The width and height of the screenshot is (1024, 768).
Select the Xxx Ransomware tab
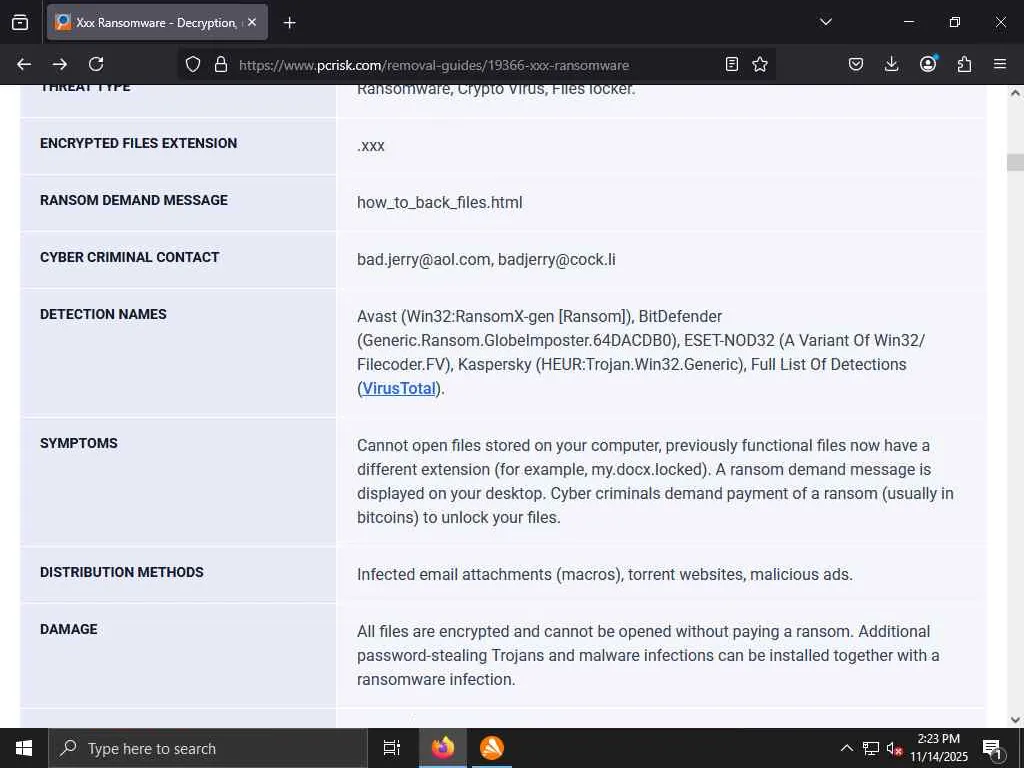(157, 22)
